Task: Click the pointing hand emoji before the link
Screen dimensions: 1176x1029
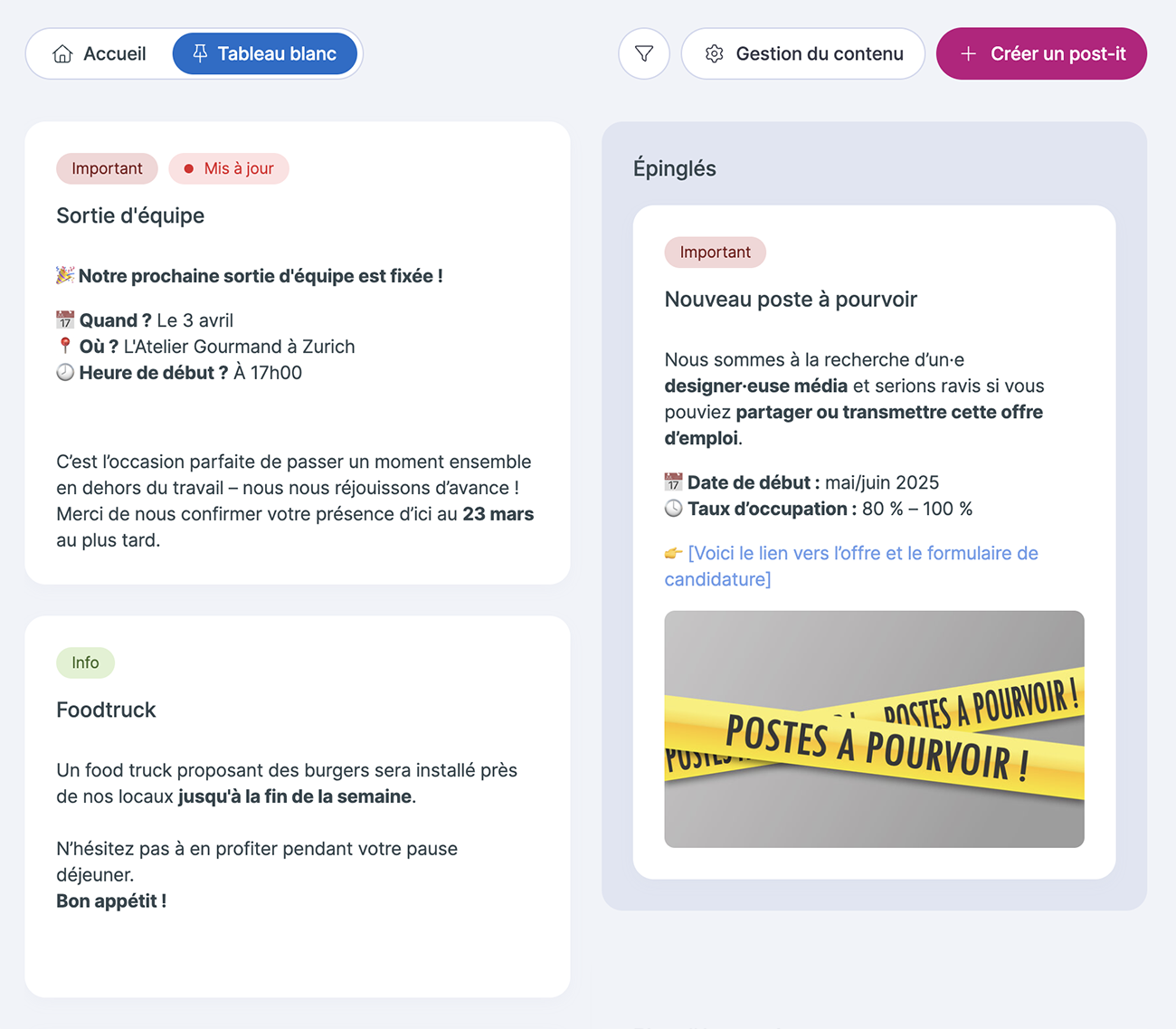Action: click(673, 553)
